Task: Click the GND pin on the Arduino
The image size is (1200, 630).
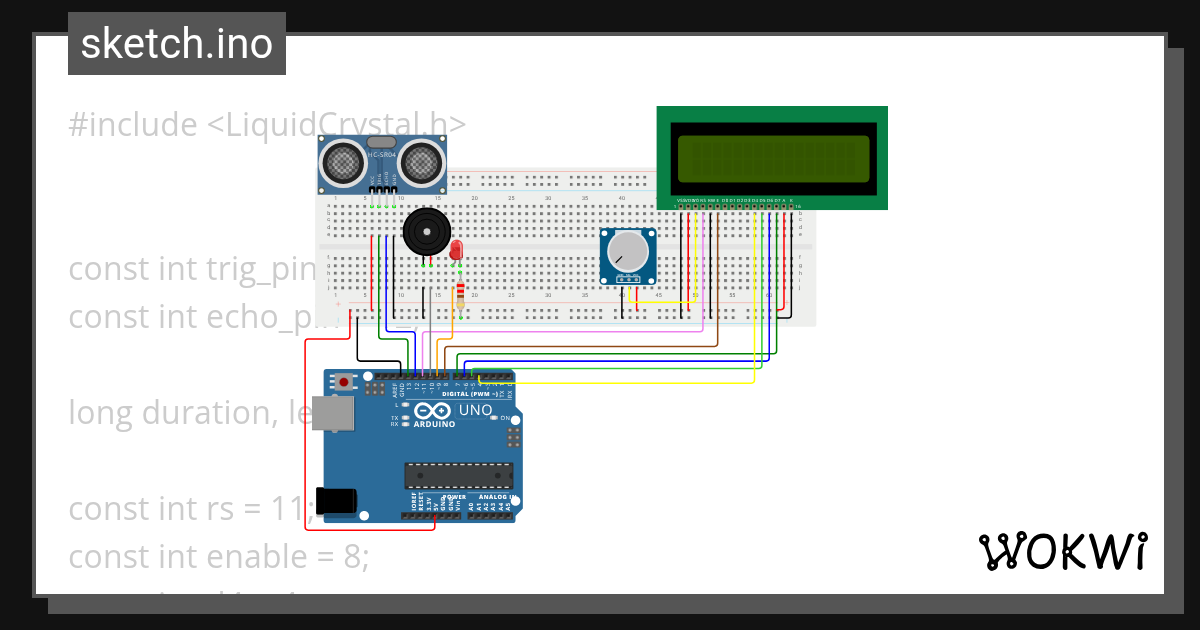Action: click(x=401, y=376)
